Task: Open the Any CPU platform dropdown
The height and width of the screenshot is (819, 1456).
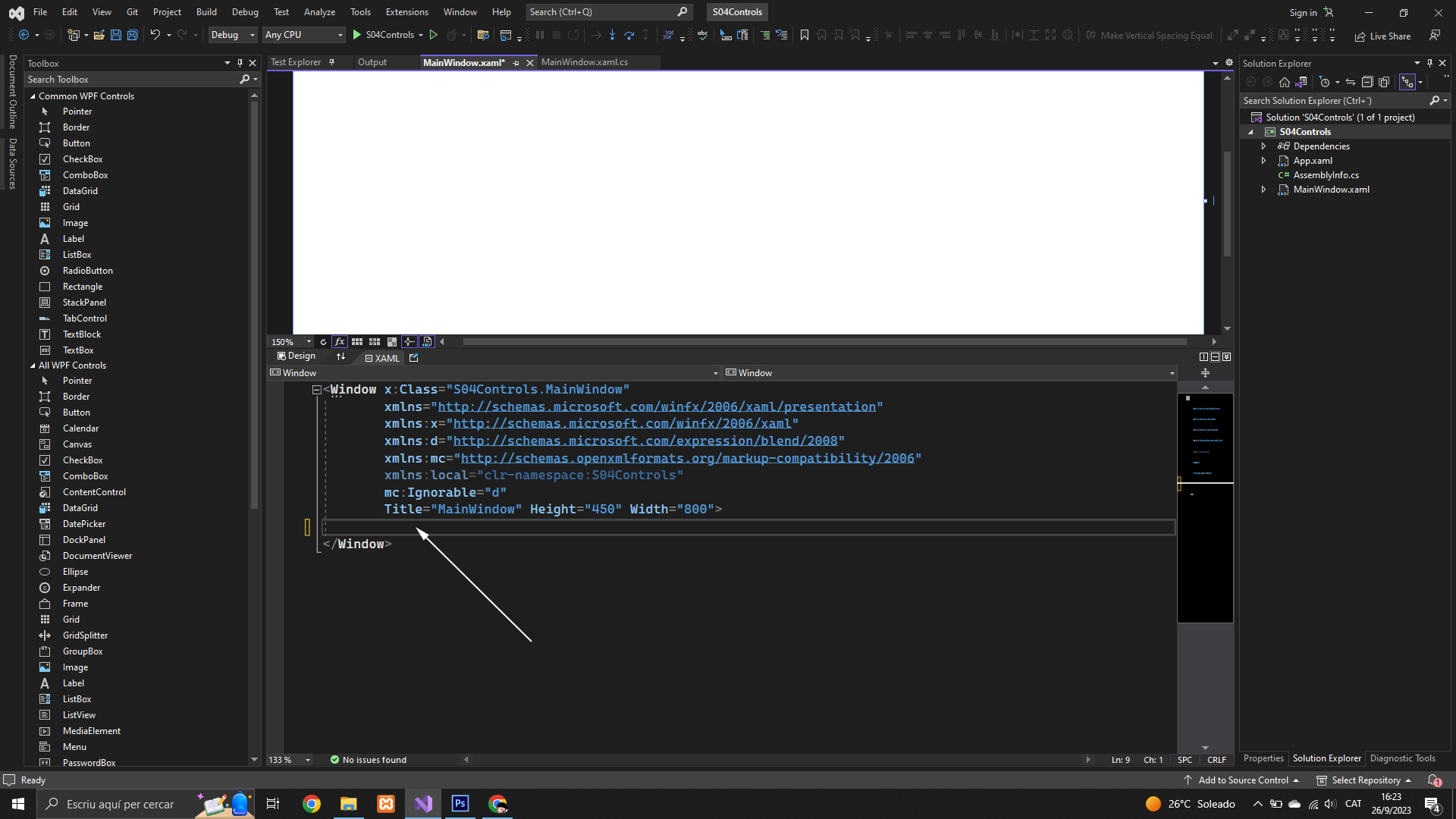Action: click(x=303, y=35)
